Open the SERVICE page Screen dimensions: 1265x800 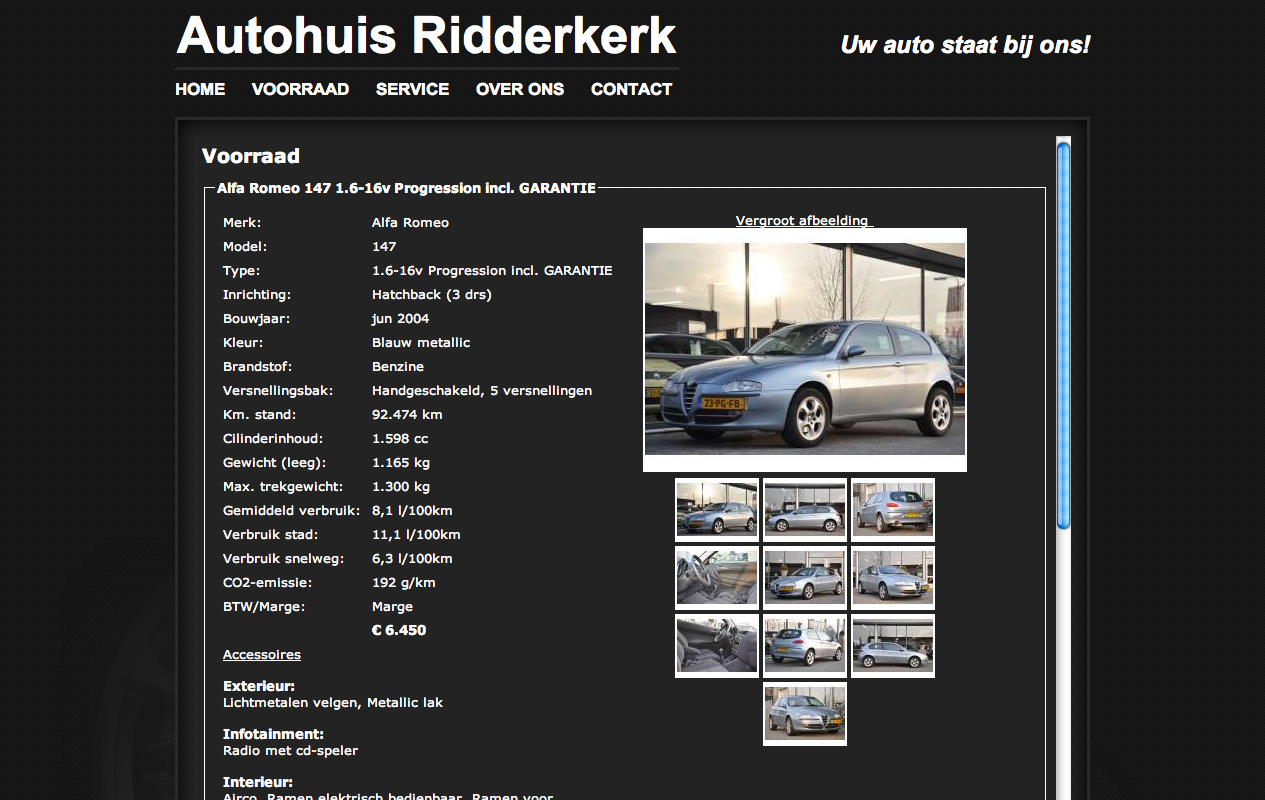click(x=412, y=89)
